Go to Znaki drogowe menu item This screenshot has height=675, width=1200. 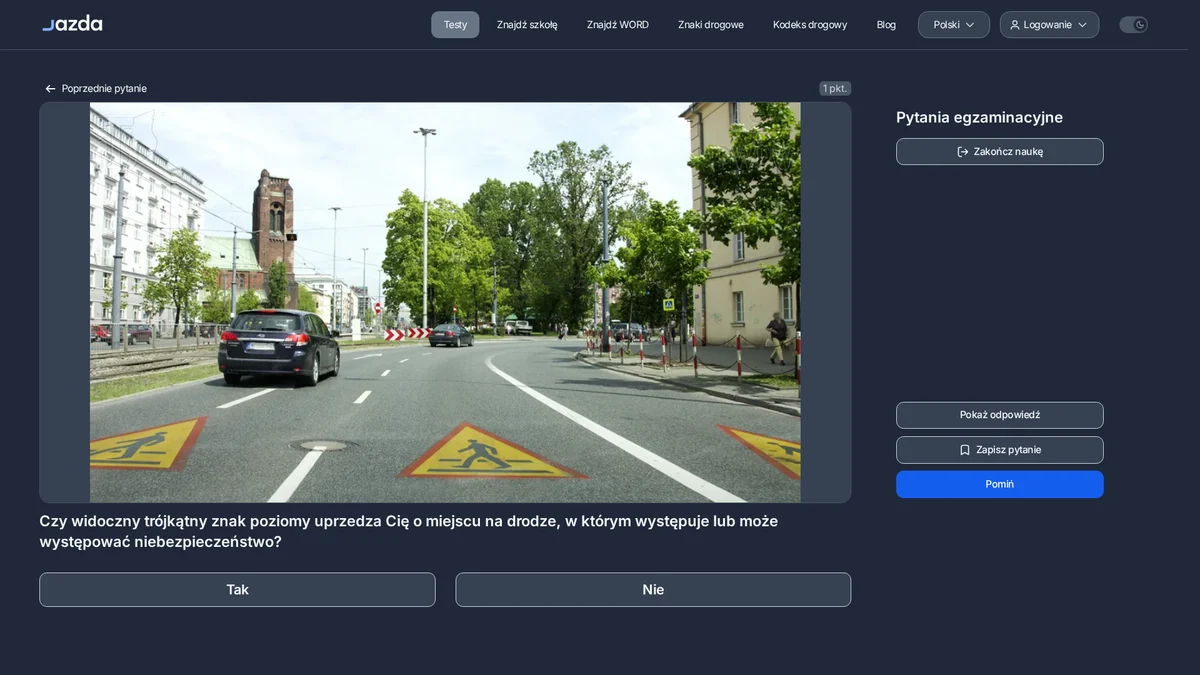coord(711,25)
